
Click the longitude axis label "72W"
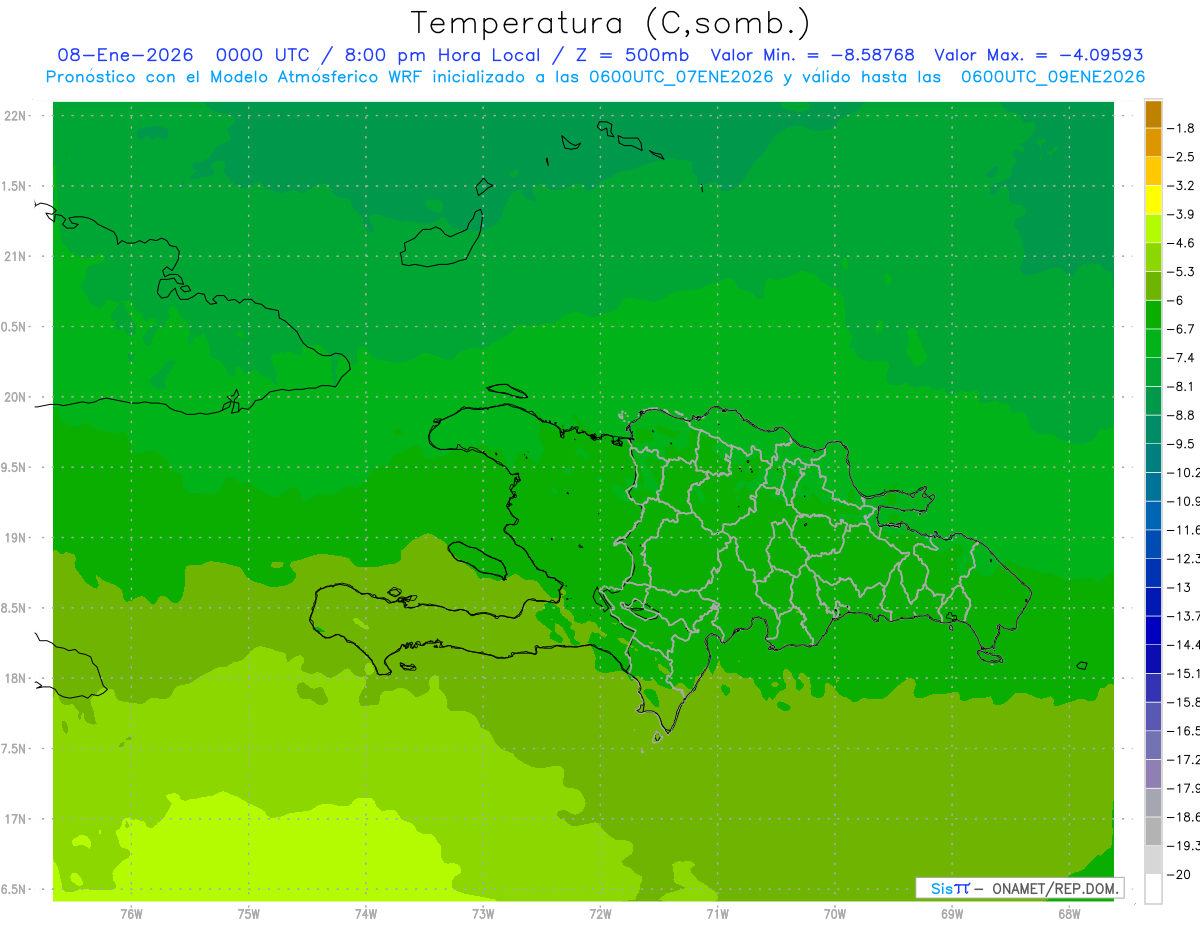[x=600, y=914]
